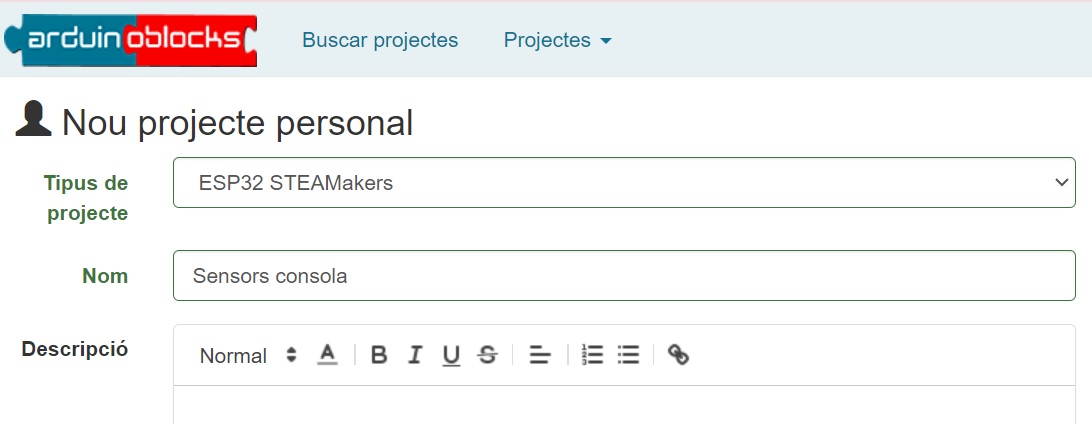Toggle underline text formatting

(x=451, y=355)
